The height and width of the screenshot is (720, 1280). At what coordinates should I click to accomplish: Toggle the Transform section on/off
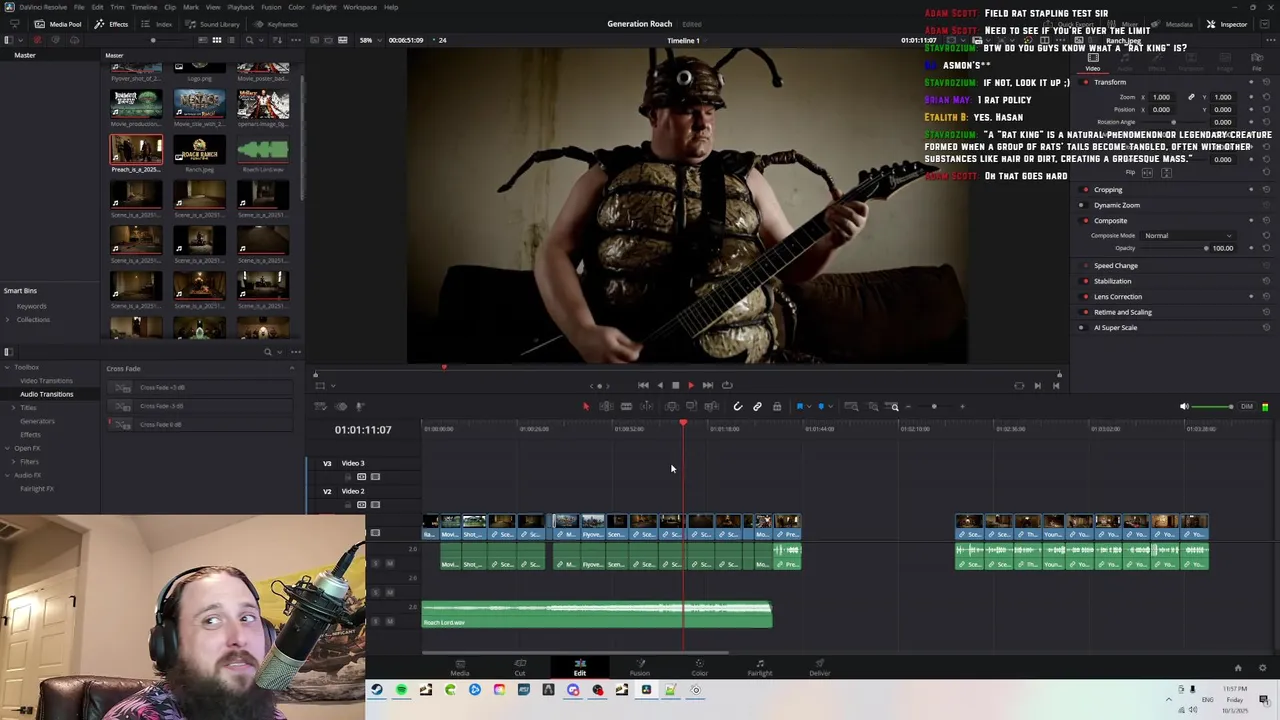tap(1086, 82)
